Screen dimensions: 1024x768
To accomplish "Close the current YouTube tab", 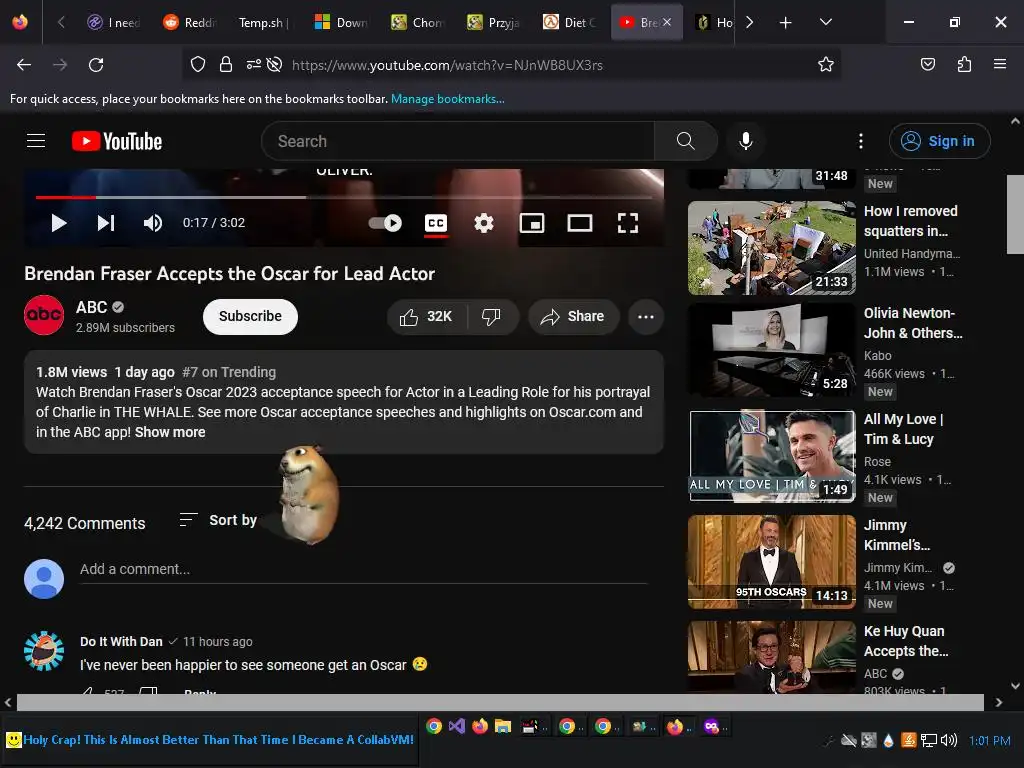I will point(667,22).
